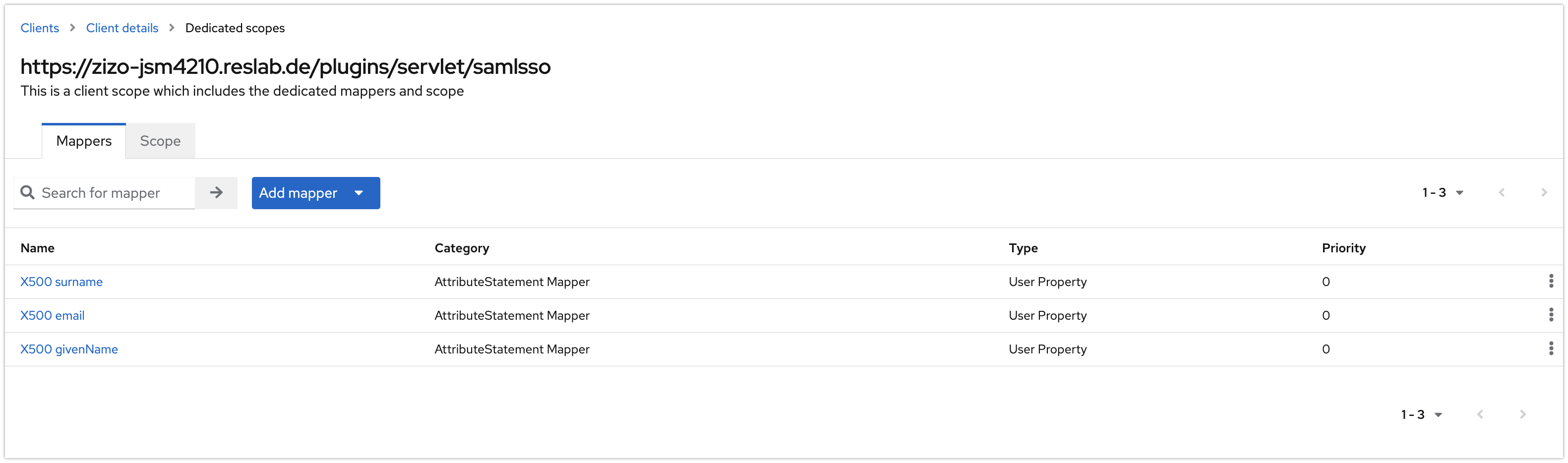Open kebab menu for X500 surname row
The width and height of the screenshot is (1568, 463).
1550,281
